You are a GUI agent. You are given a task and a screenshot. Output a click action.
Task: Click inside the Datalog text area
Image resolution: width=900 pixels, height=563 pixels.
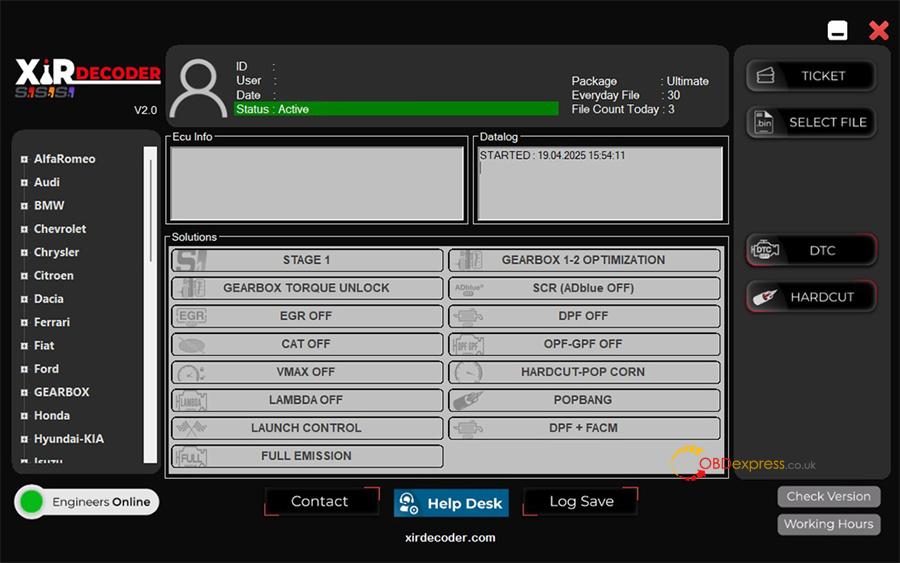pyautogui.click(x=600, y=183)
